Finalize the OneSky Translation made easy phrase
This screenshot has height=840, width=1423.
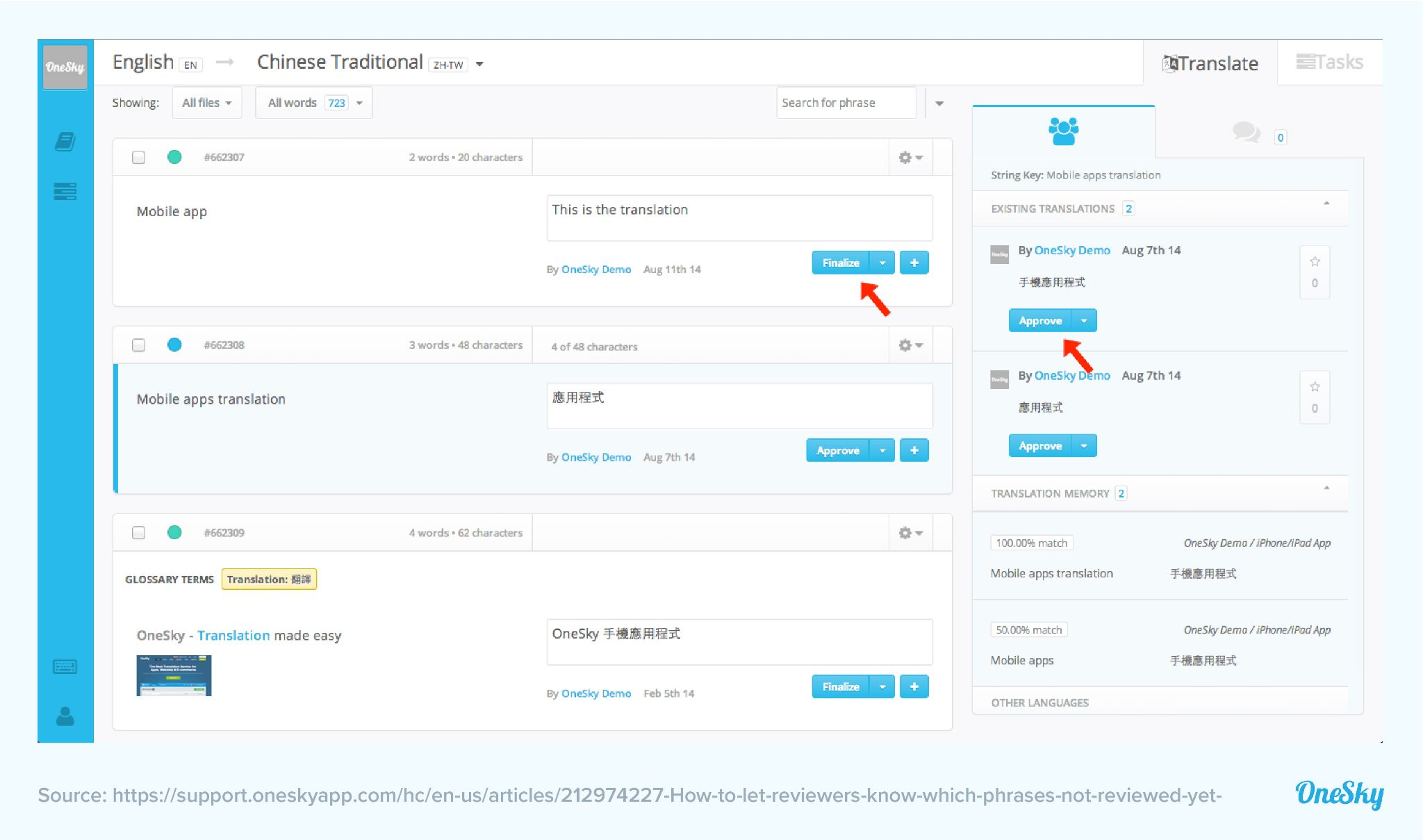click(x=841, y=686)
